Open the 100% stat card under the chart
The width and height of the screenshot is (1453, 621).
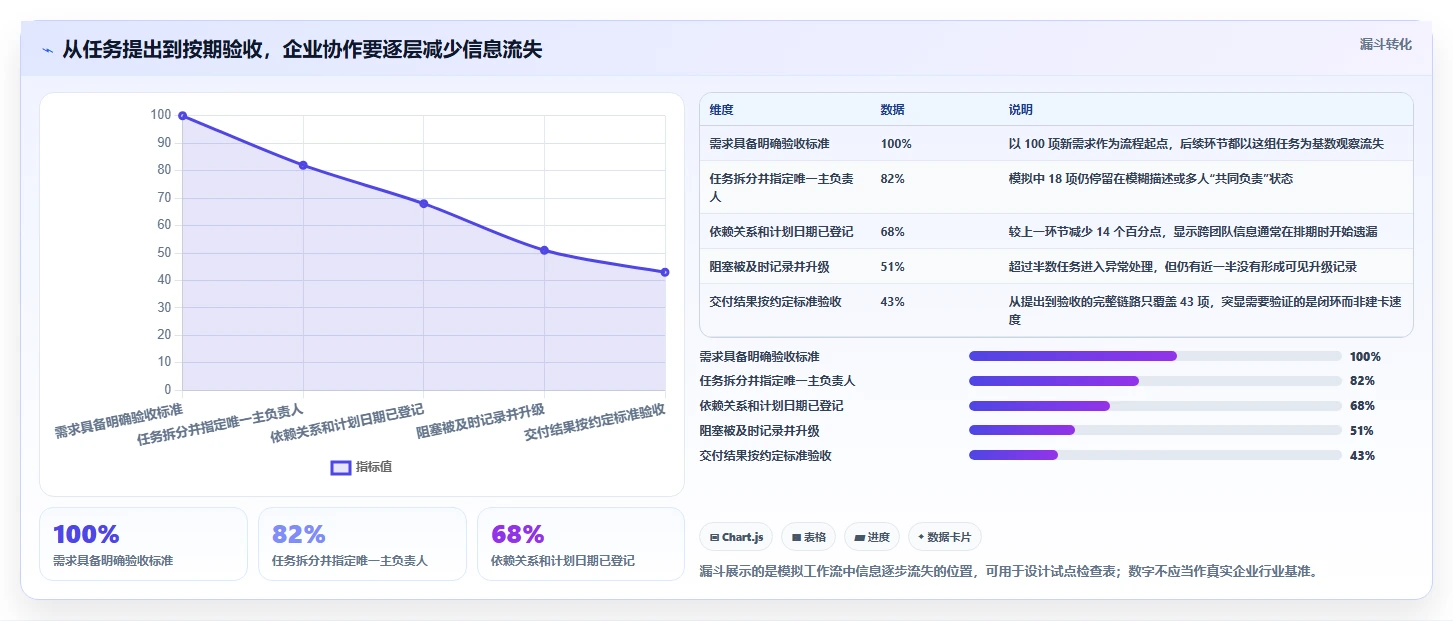(x=143, y=544)
